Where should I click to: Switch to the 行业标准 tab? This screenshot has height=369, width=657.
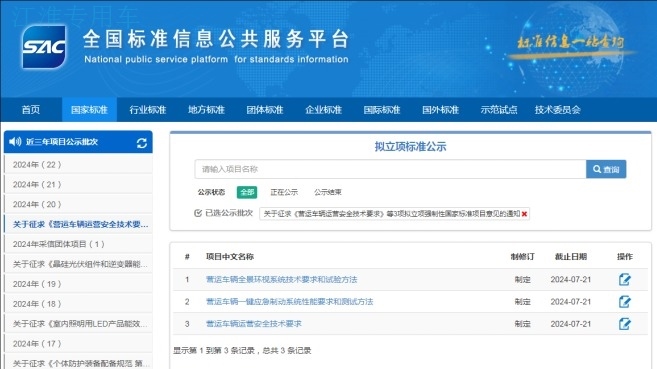point(147,110)
